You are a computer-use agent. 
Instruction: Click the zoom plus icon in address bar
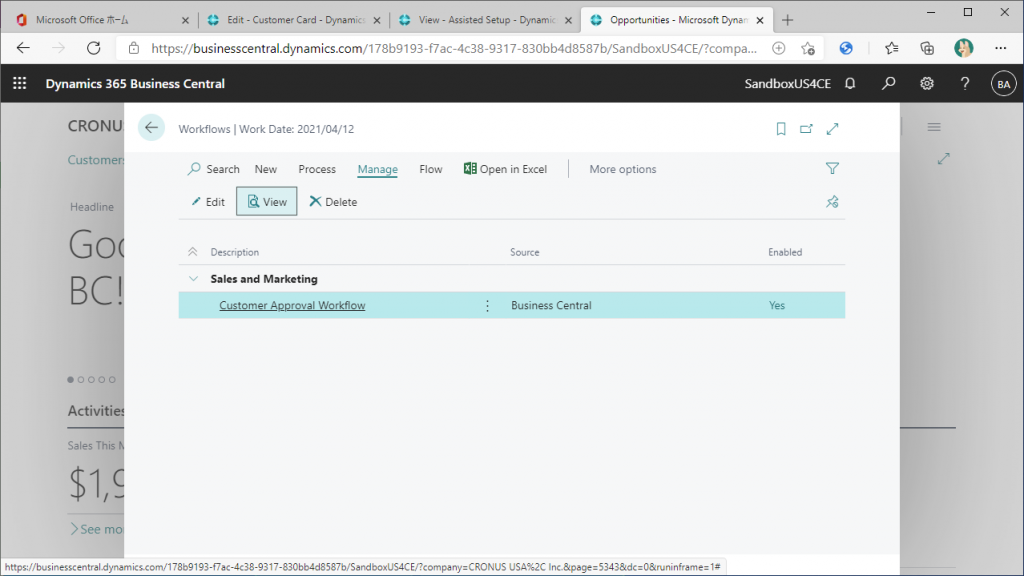pos(778,48)
